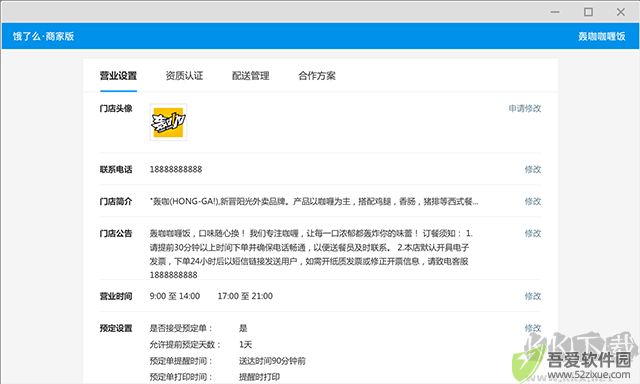Click 修改 next to 预定设置
This screenshot has width=640, height=384.
pos(533,328)
